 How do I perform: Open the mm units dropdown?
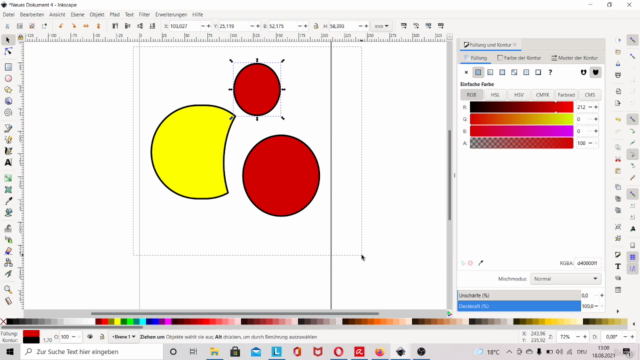[x=382, y=26]
